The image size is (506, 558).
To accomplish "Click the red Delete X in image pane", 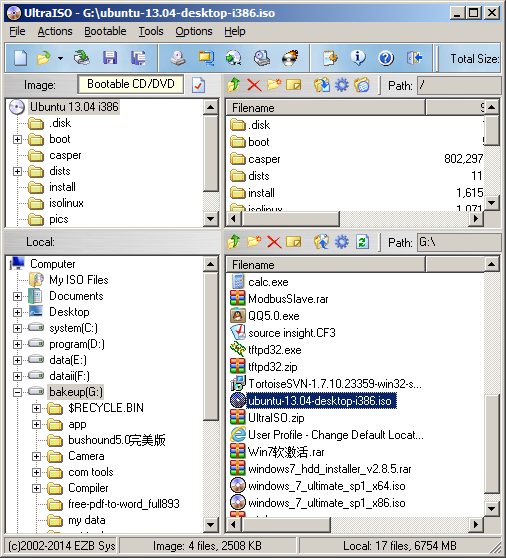I will click(254, 85).
